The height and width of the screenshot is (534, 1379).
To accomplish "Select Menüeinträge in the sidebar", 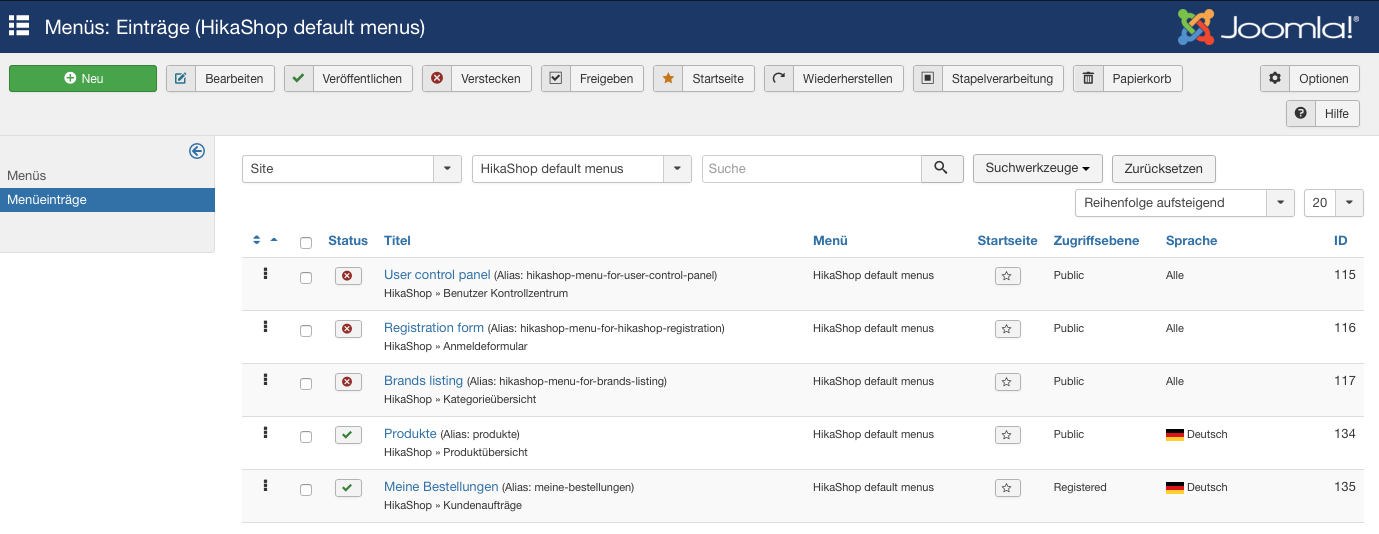I will click(47, 200).
